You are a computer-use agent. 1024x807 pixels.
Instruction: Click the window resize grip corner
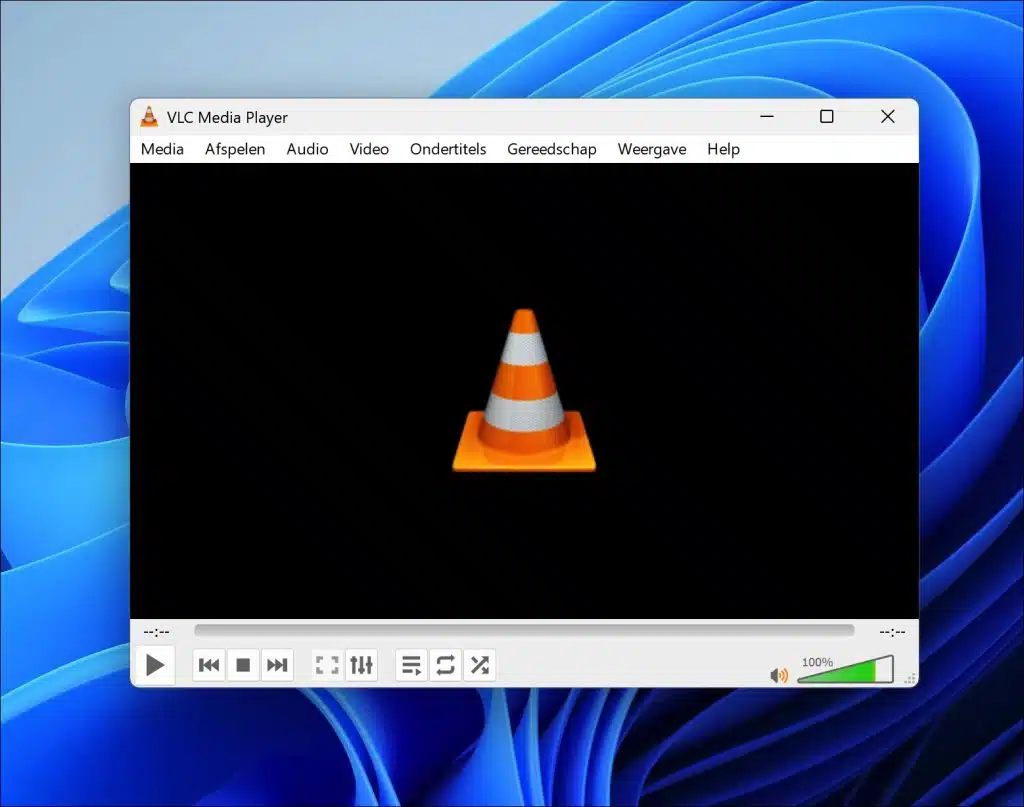coord(910,679)
